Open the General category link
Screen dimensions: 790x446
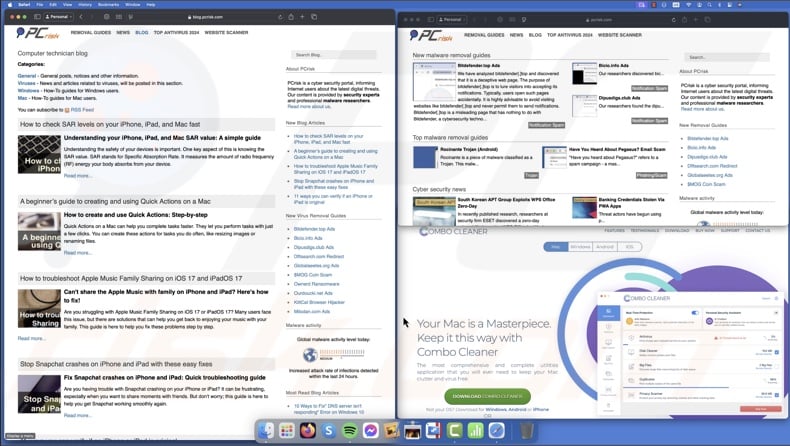click(27, 76)
